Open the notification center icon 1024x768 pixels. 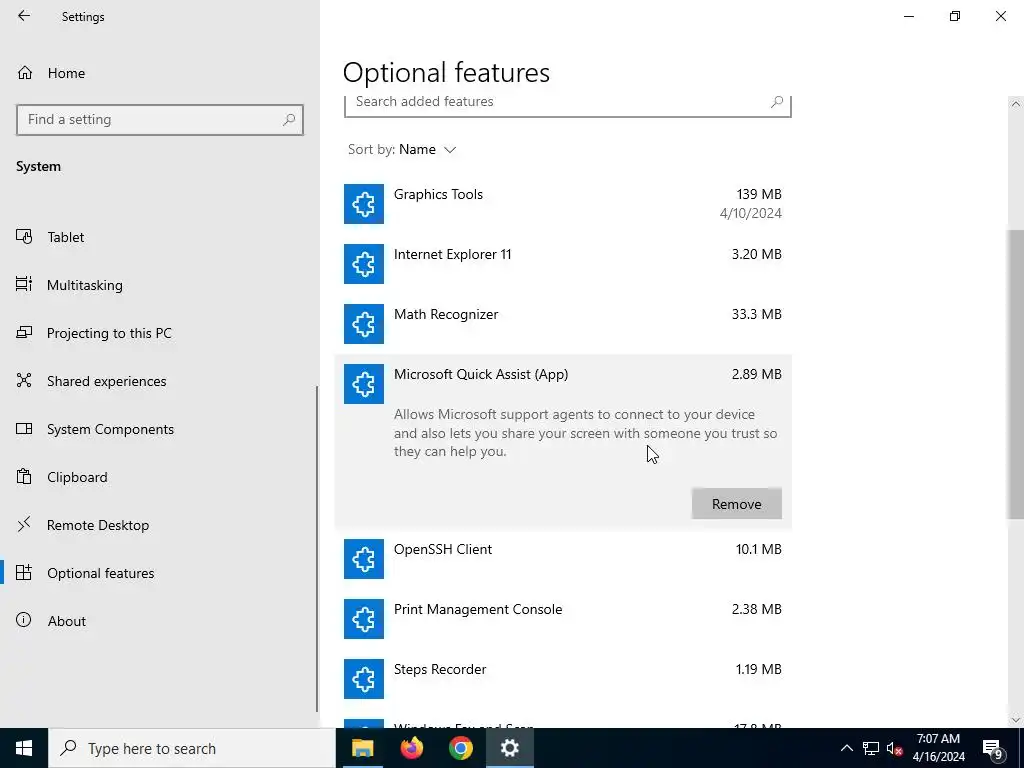[993, 748]
